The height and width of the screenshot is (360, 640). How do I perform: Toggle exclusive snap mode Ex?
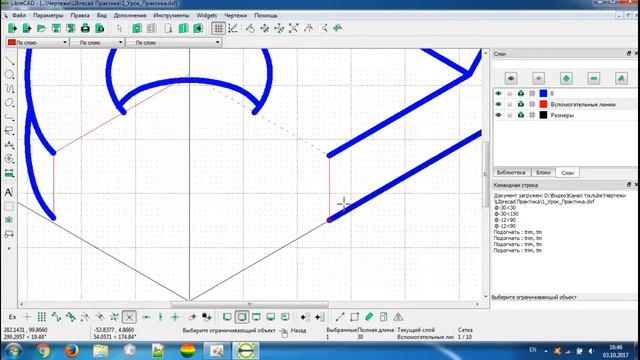pos(12,317)
